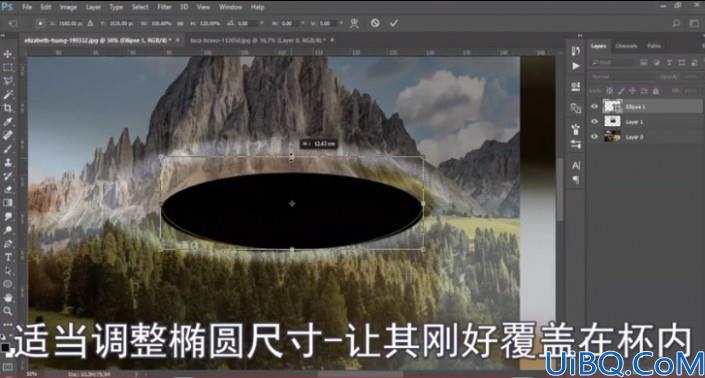Open the Edit menu

[45, 7]
